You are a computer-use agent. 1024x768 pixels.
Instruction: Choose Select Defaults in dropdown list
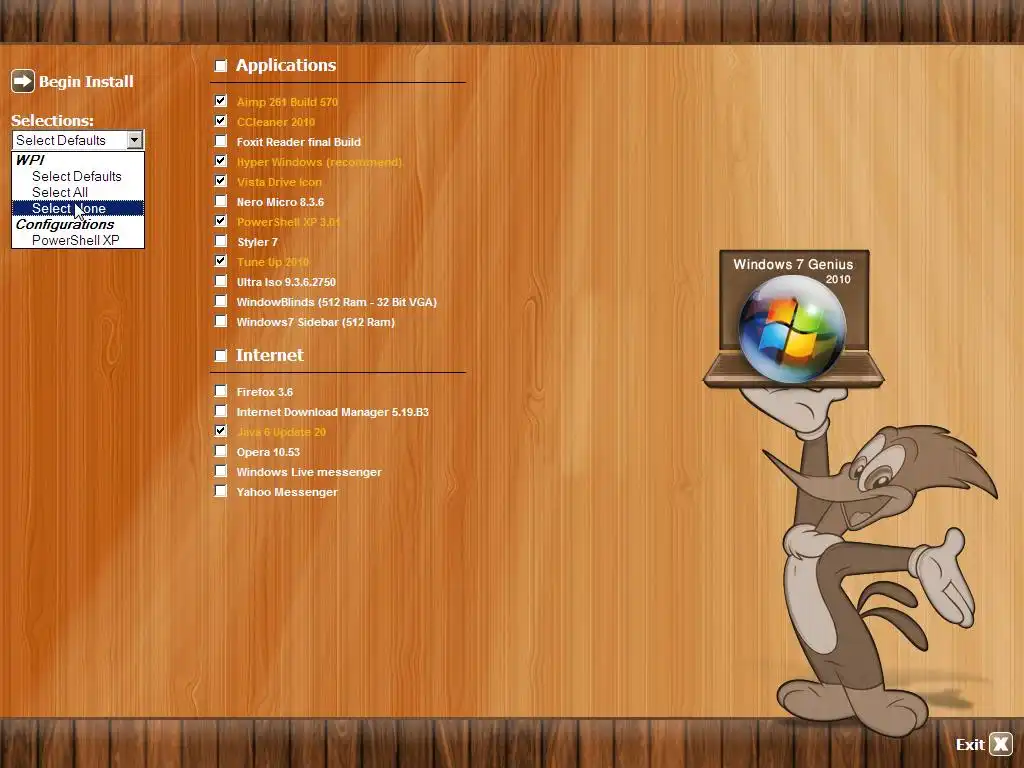click(x=77, y=176)
